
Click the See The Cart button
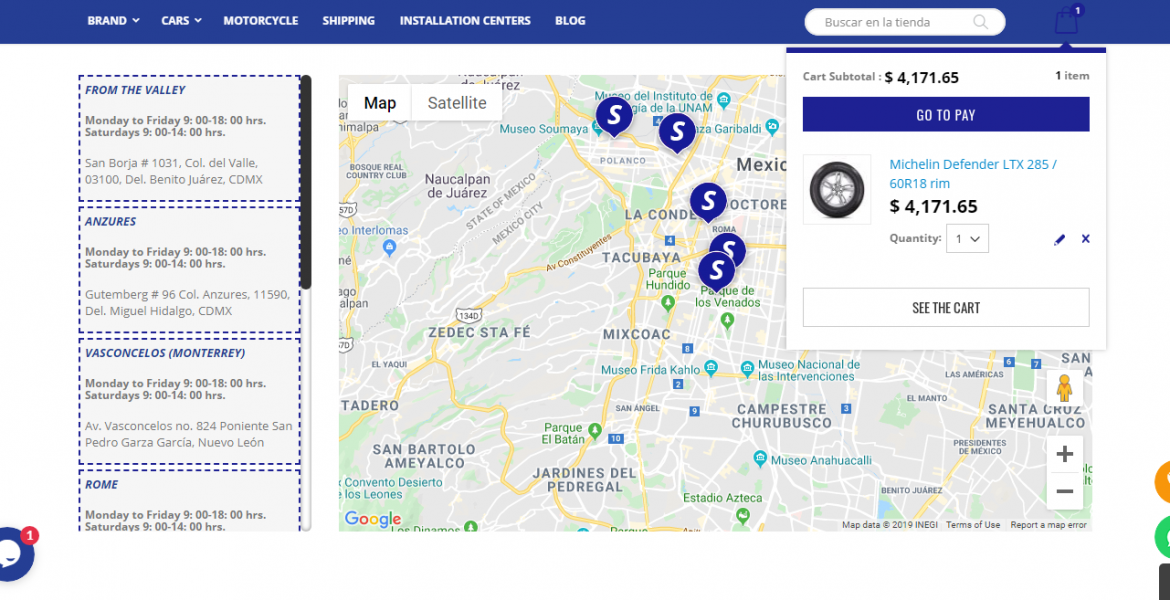945,308
